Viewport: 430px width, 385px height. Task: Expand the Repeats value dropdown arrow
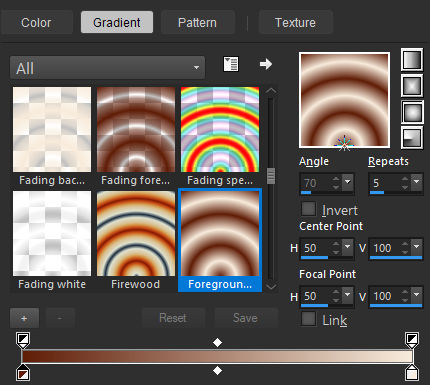416,182
